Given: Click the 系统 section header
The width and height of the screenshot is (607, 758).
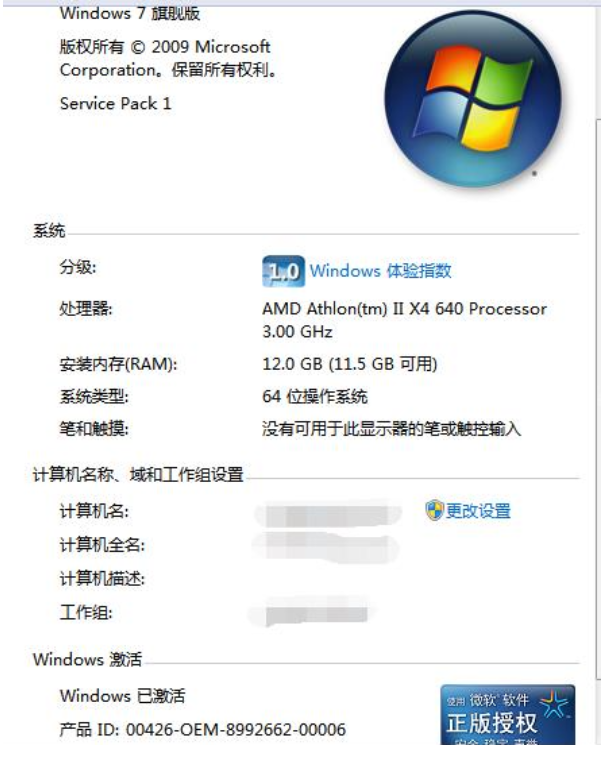Looking at the screenshot, I should coord(49,231).
